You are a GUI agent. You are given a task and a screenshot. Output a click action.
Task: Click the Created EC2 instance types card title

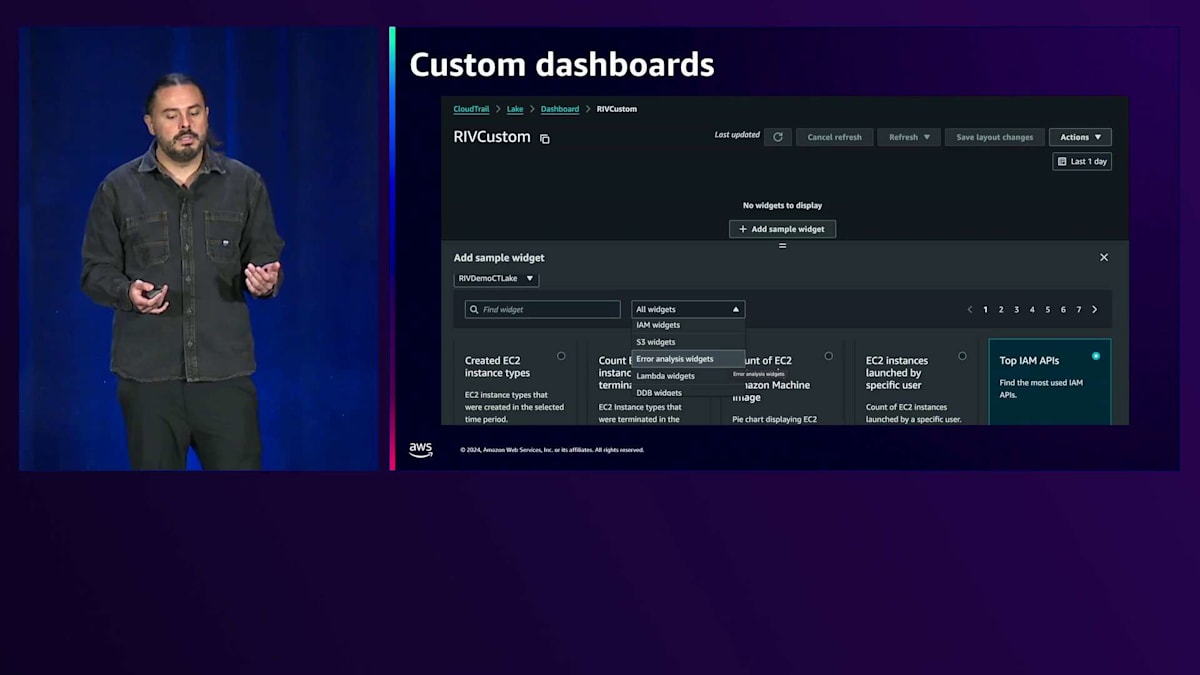point(498,367)
